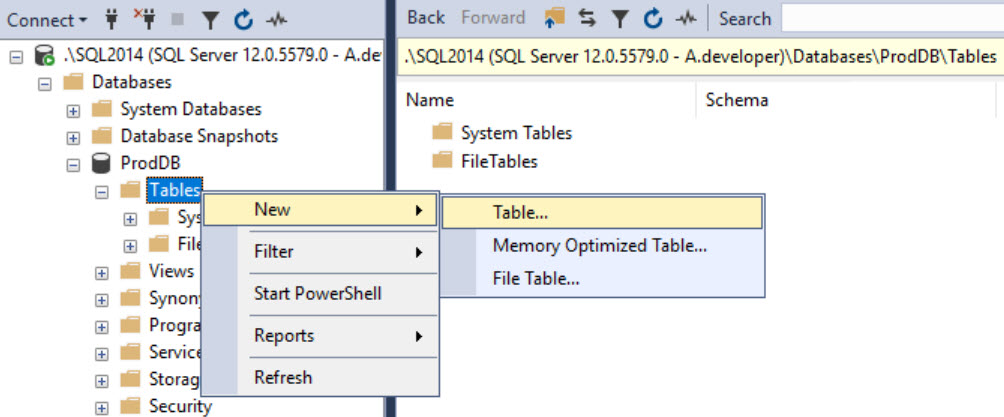Sort by the Schema column header
Image resolution: width=1004 pixels, height=417 pixels.
tap(736, 100)
